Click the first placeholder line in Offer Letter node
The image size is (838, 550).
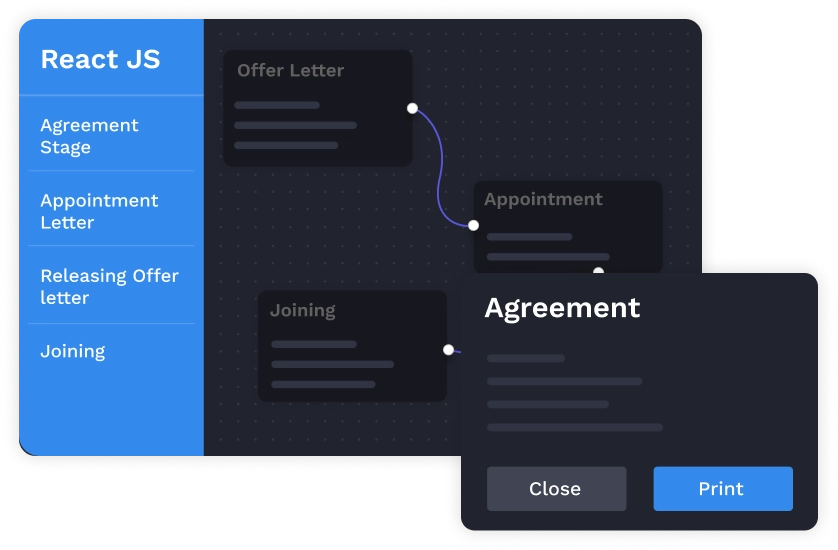(277, 105)
